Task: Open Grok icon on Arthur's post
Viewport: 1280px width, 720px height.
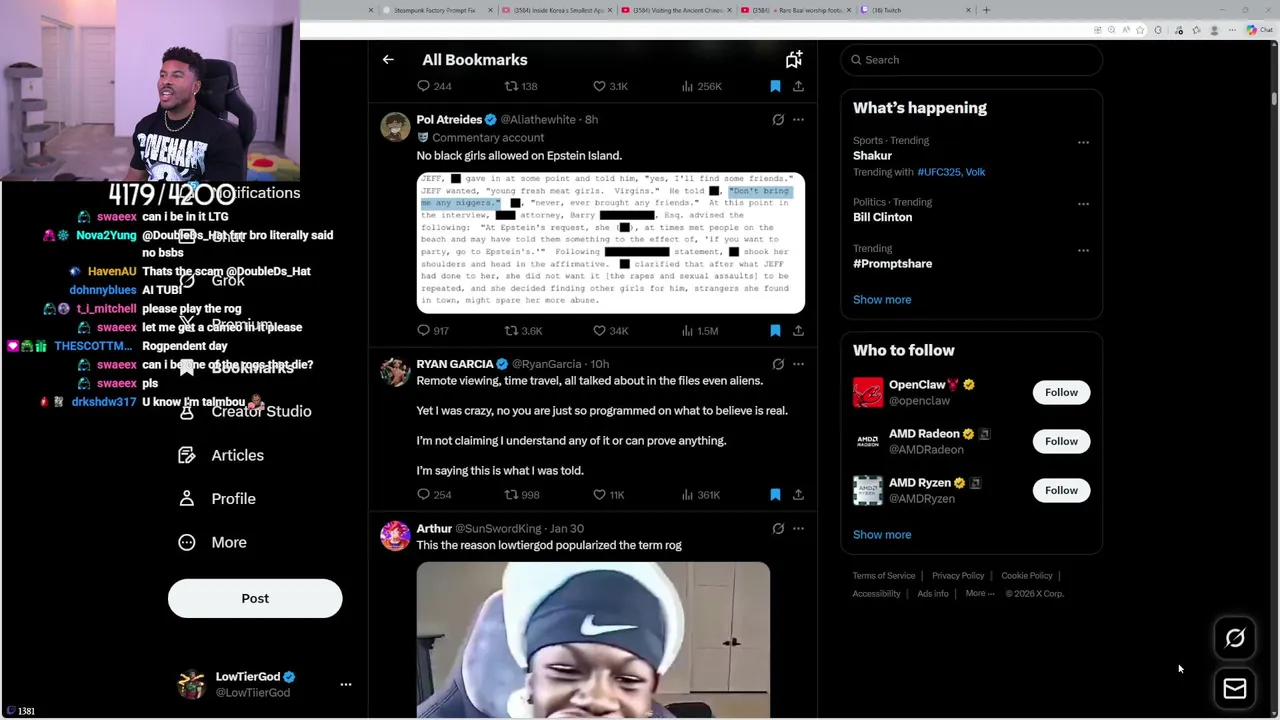Action: [778, 529]
